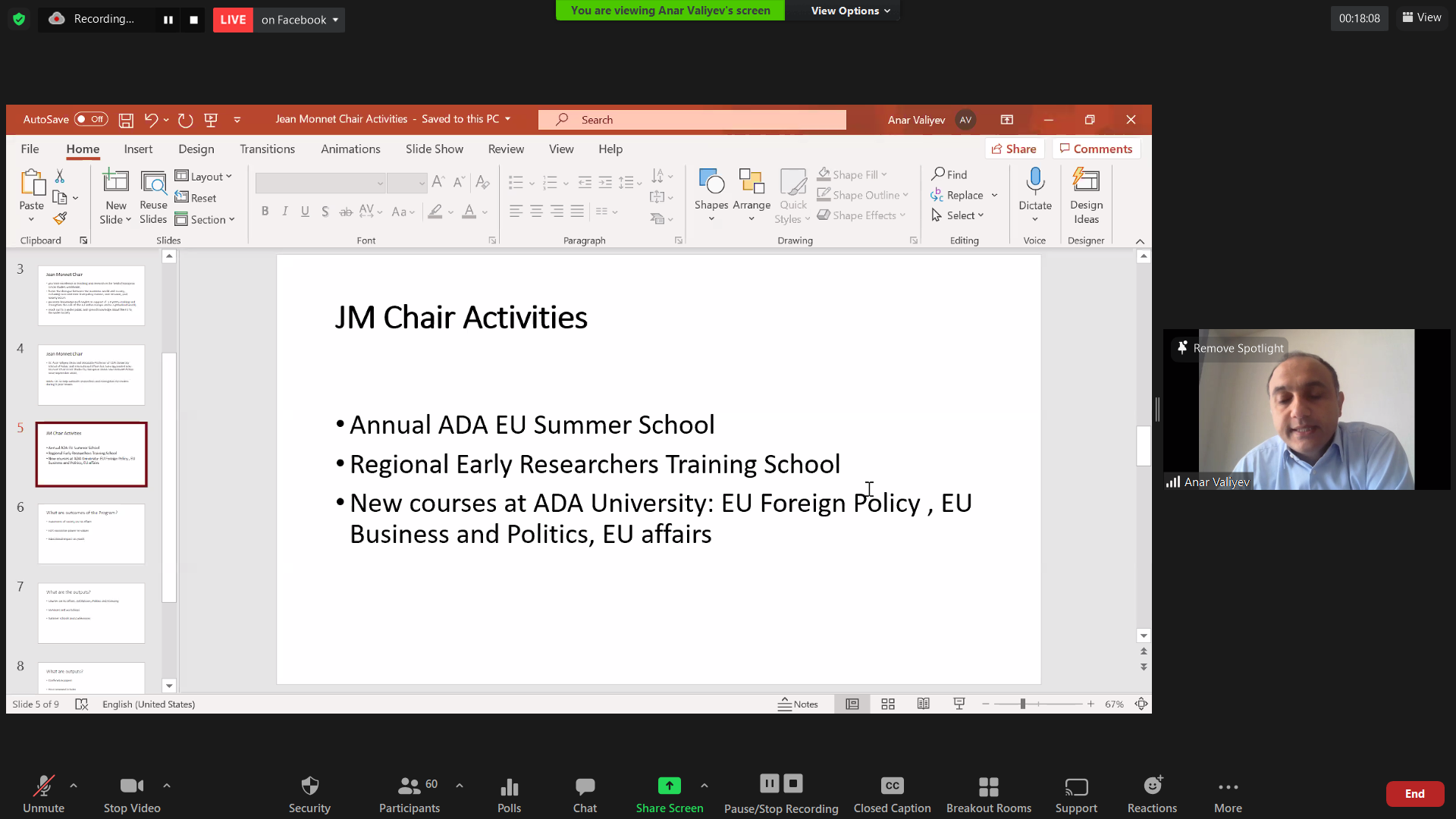Click the Format Painter brush icon
Image resolution: width=1456 pixels, height=819 pixels.
60,219
